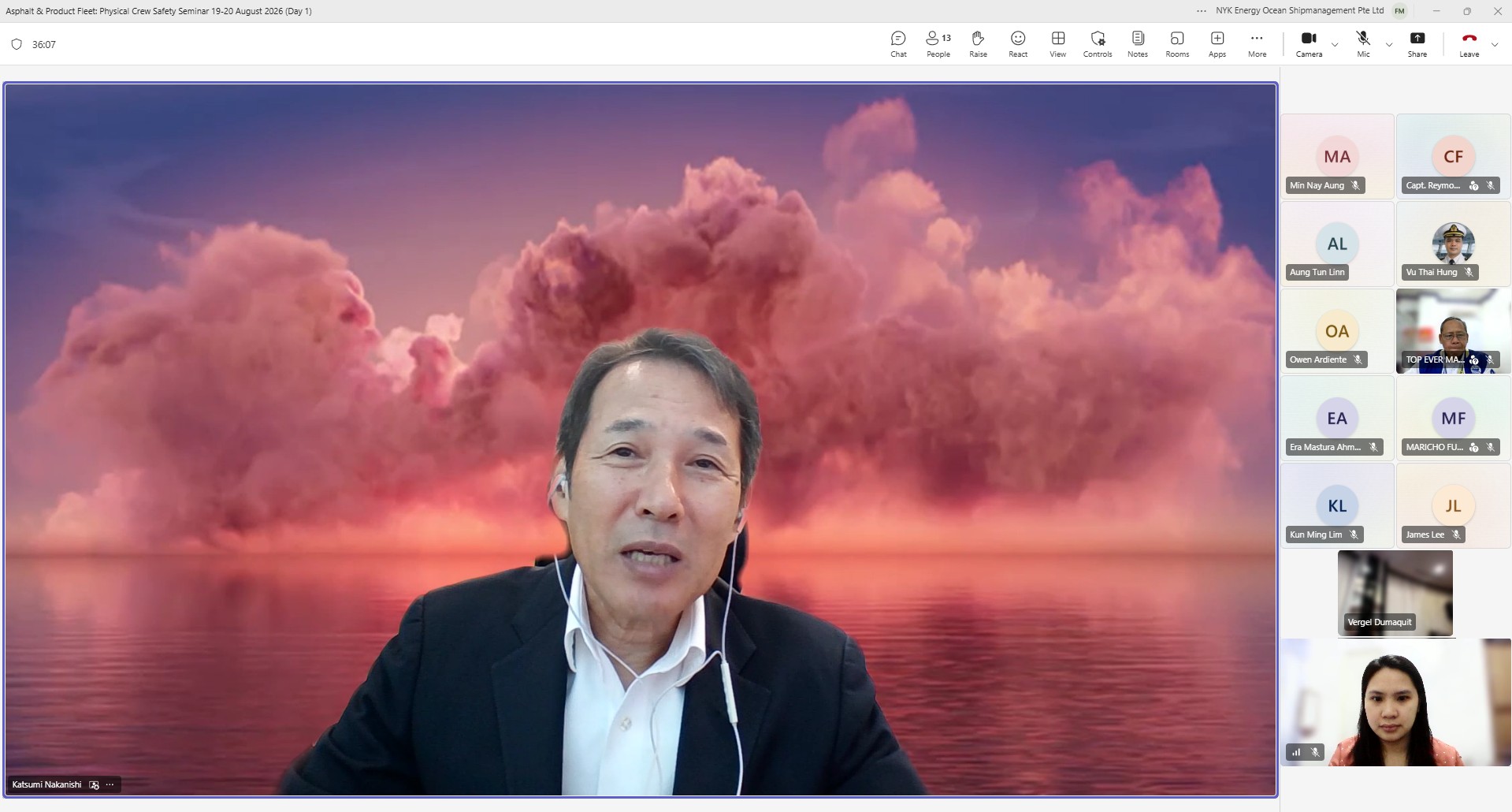This screenshot has width=1512, height=812.
Task: Select Min Nay Aung participant tile
Action: click(1337, 155)
